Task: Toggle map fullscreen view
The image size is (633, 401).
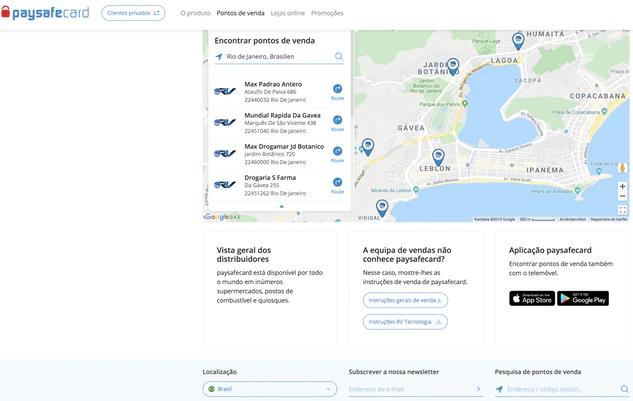Action: [623, 210]
